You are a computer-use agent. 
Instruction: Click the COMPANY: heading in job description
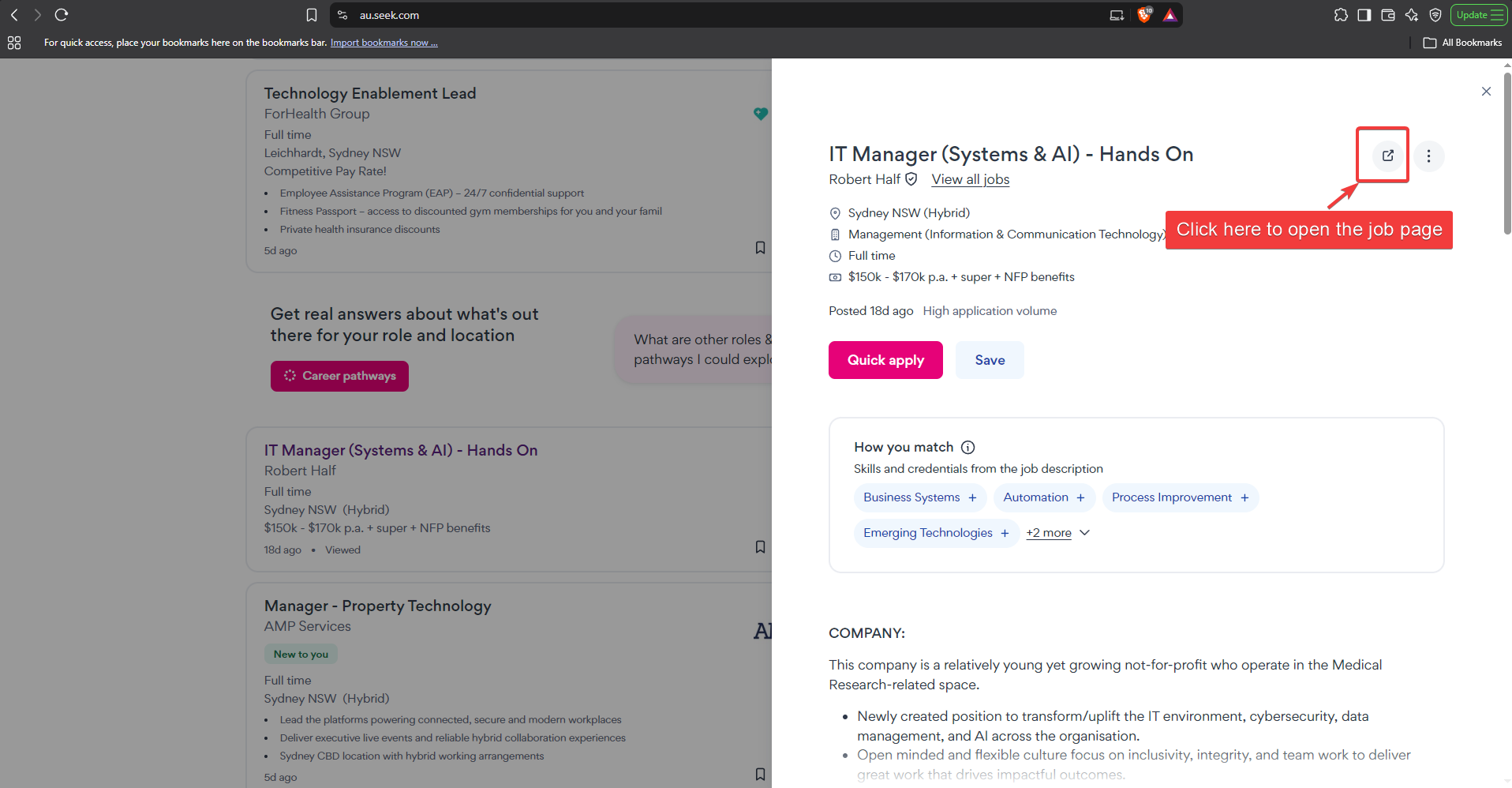pyautogui.click(x=866, y=633)
